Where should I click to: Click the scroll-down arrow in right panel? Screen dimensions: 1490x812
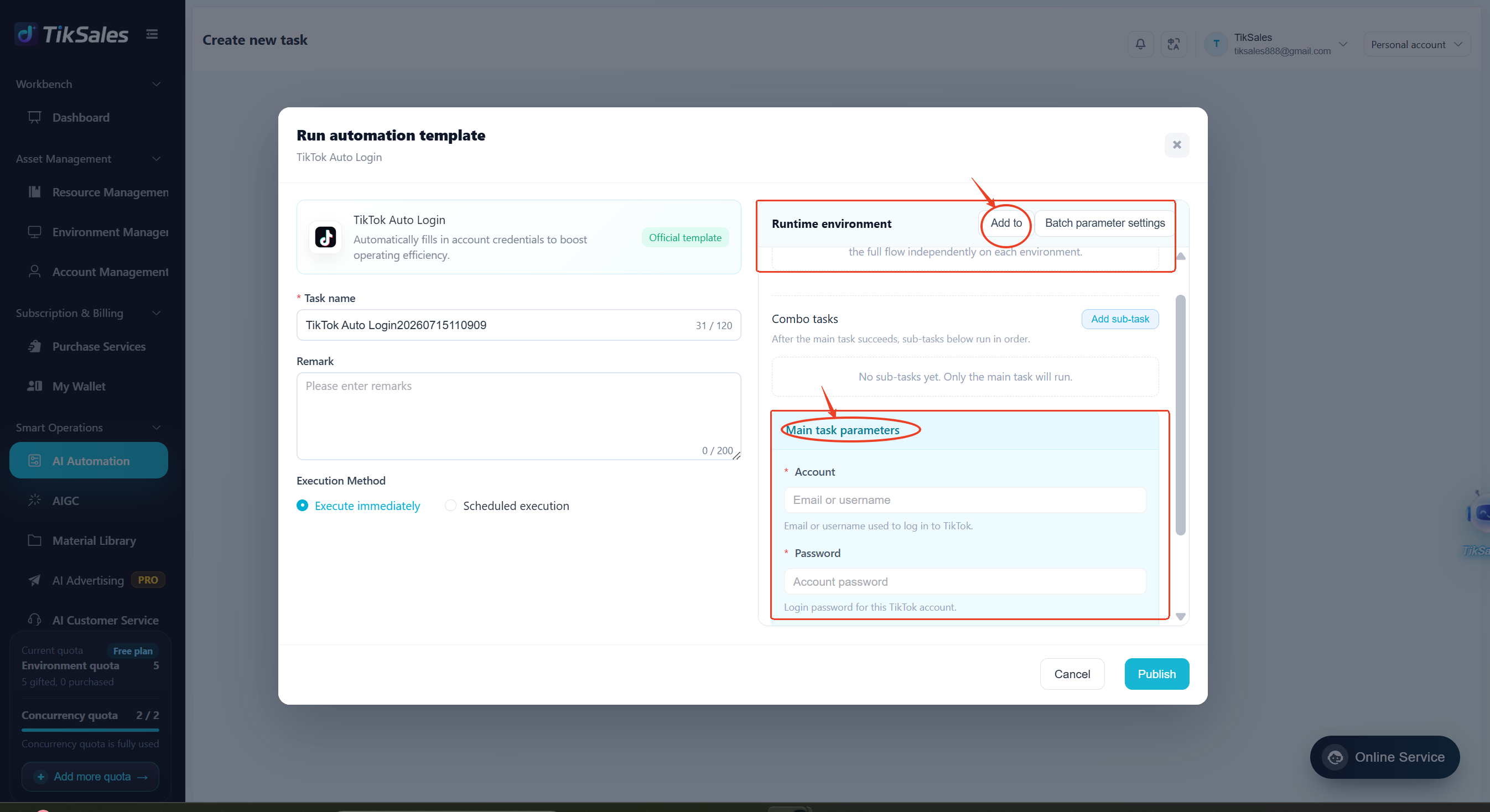coord(1181,617)
